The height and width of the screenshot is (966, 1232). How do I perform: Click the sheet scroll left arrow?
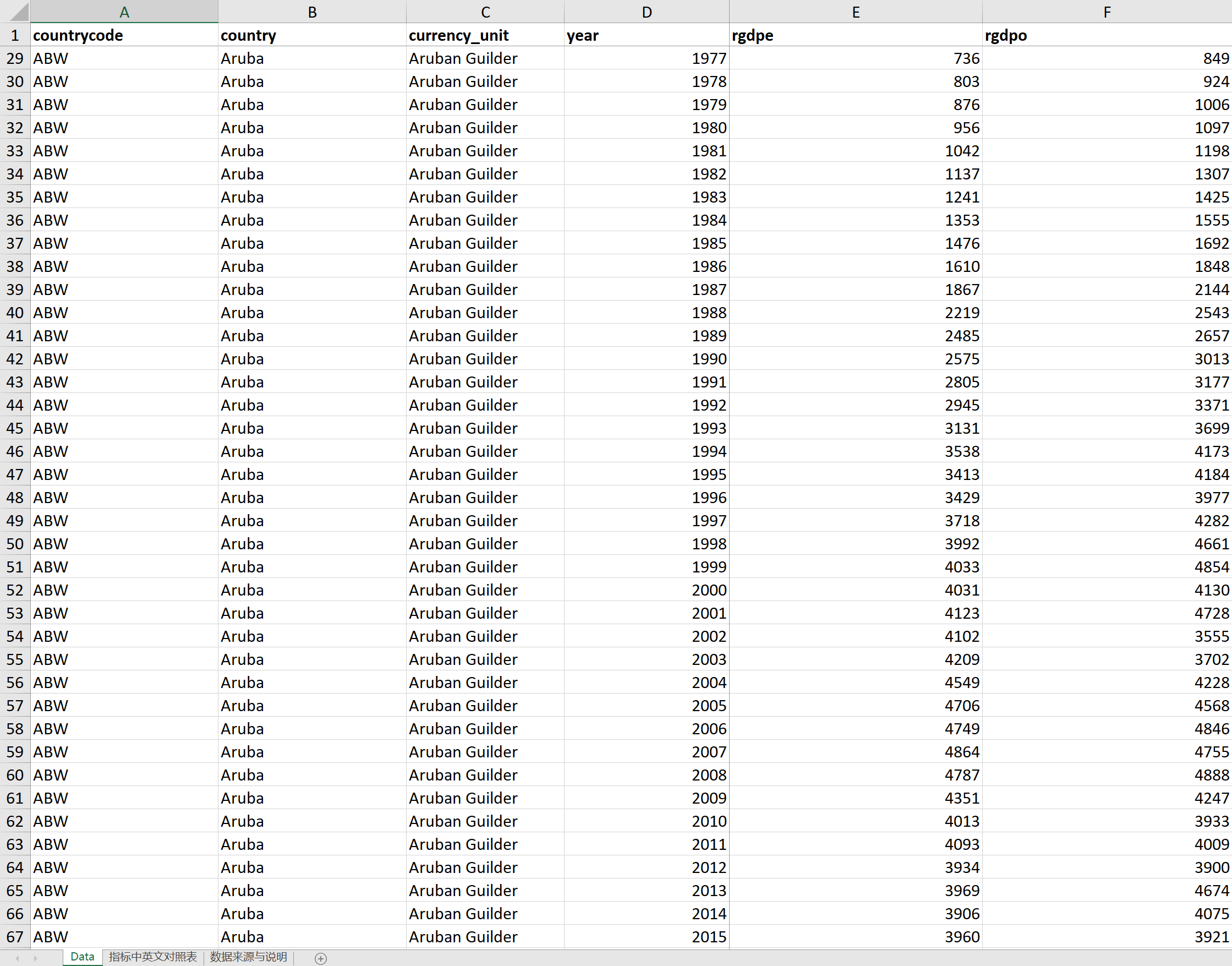click(x=18, y=958)
